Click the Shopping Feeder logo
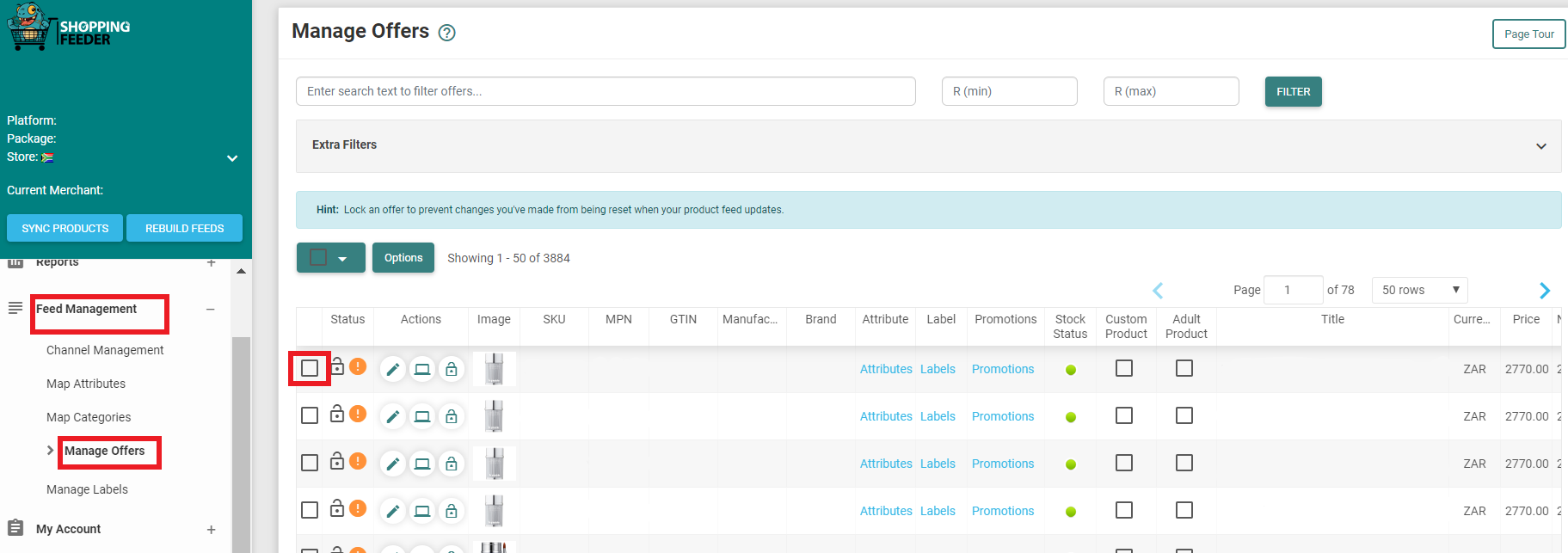 [69, 27]
